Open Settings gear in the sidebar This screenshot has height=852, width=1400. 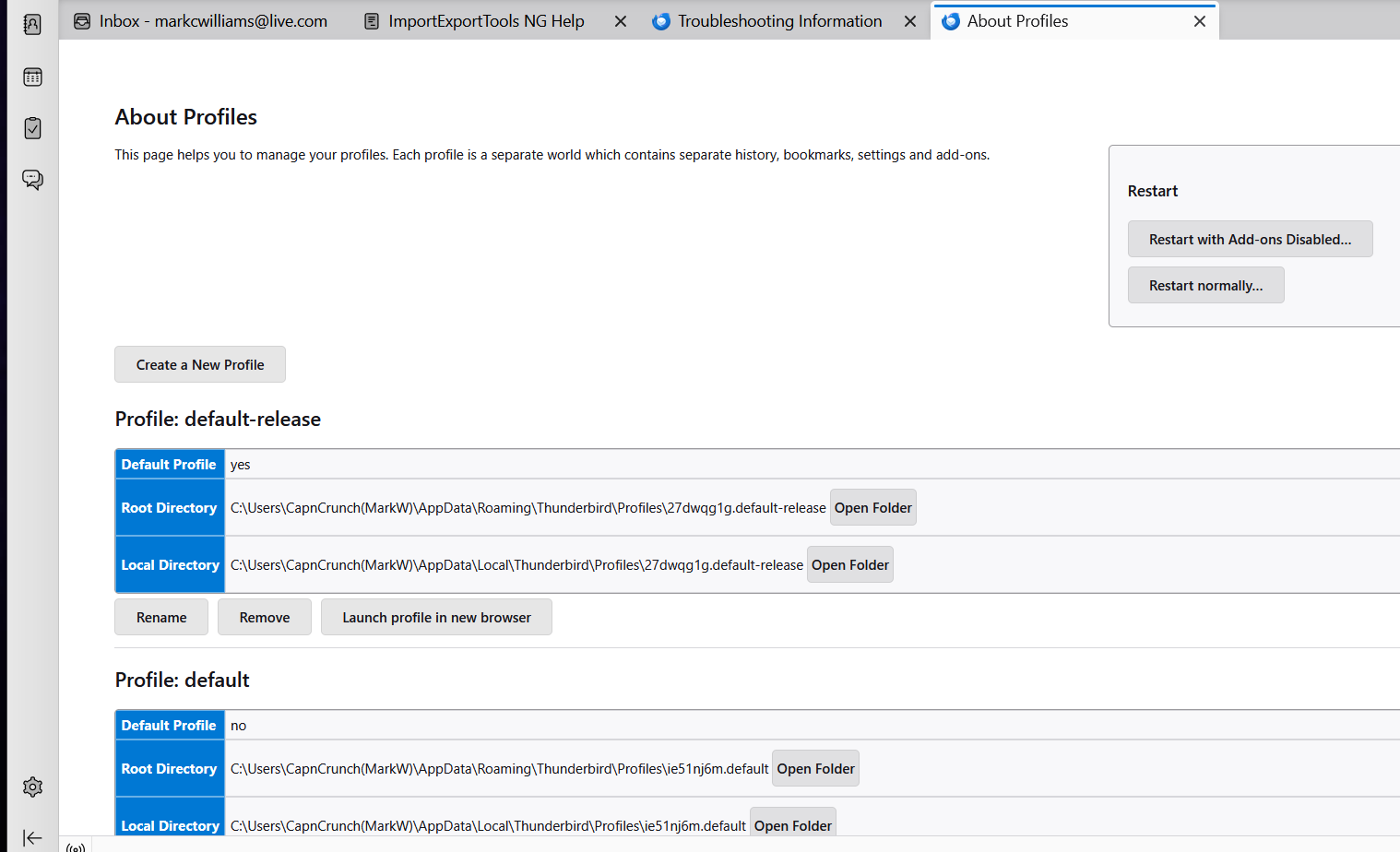(32, 787)
